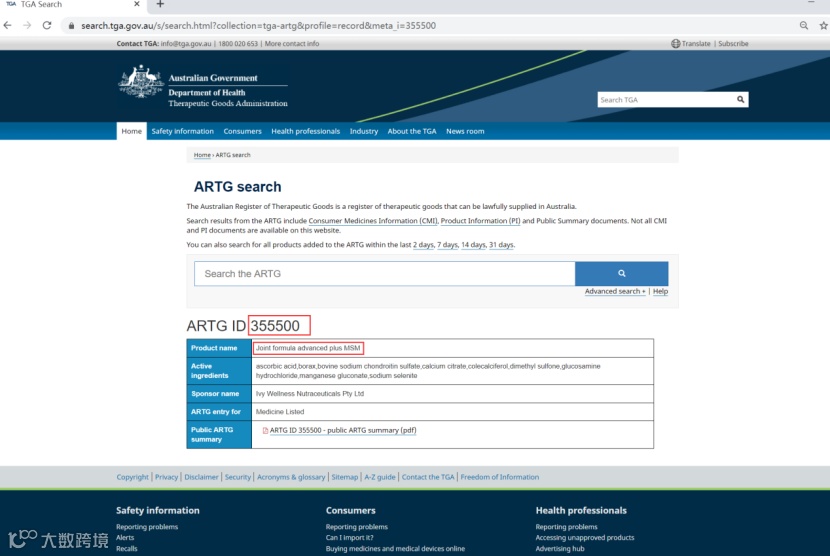
Task: Go back using browser back arrow
Action: point(7,25)
